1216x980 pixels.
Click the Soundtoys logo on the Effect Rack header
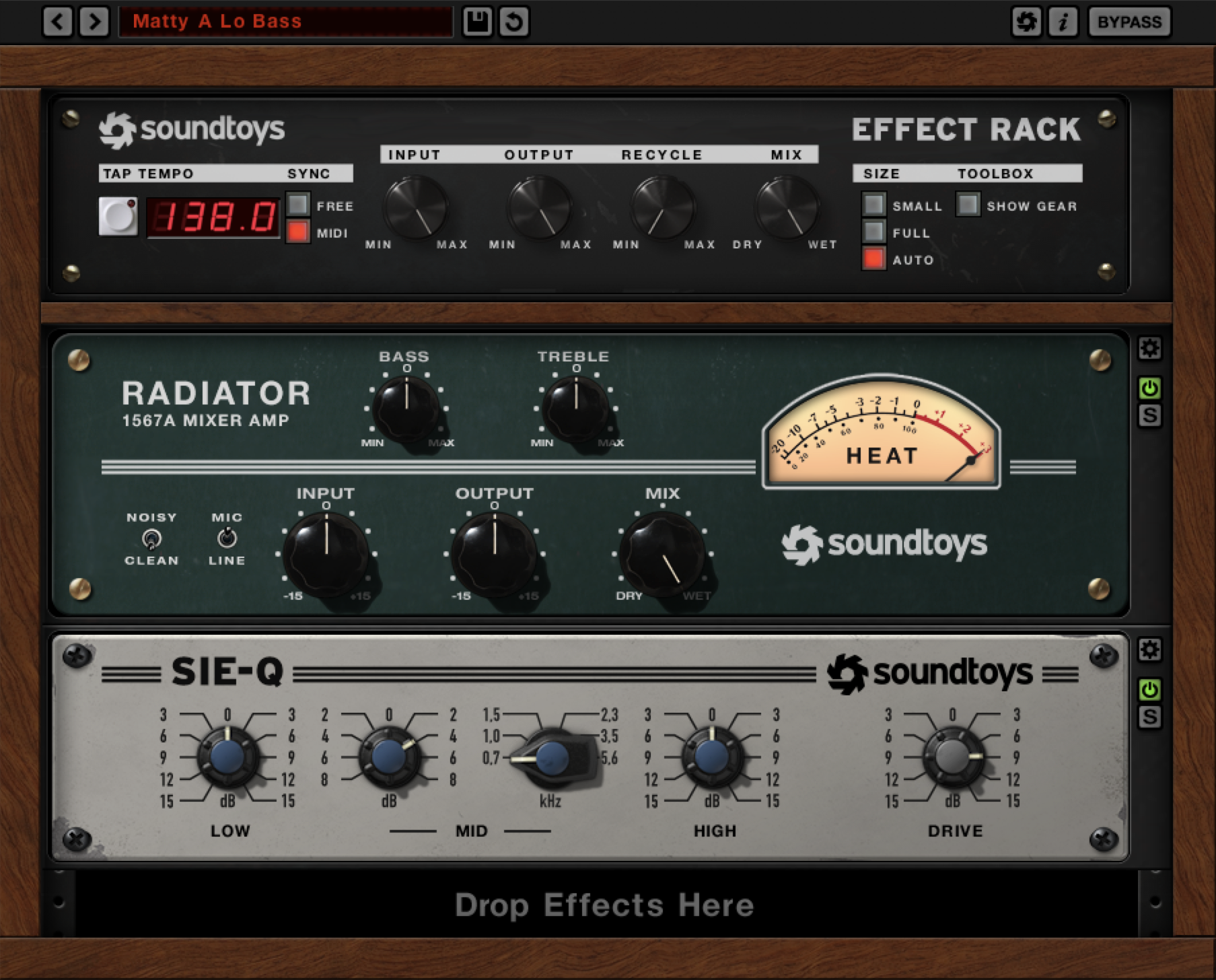[x=192, y=129]
